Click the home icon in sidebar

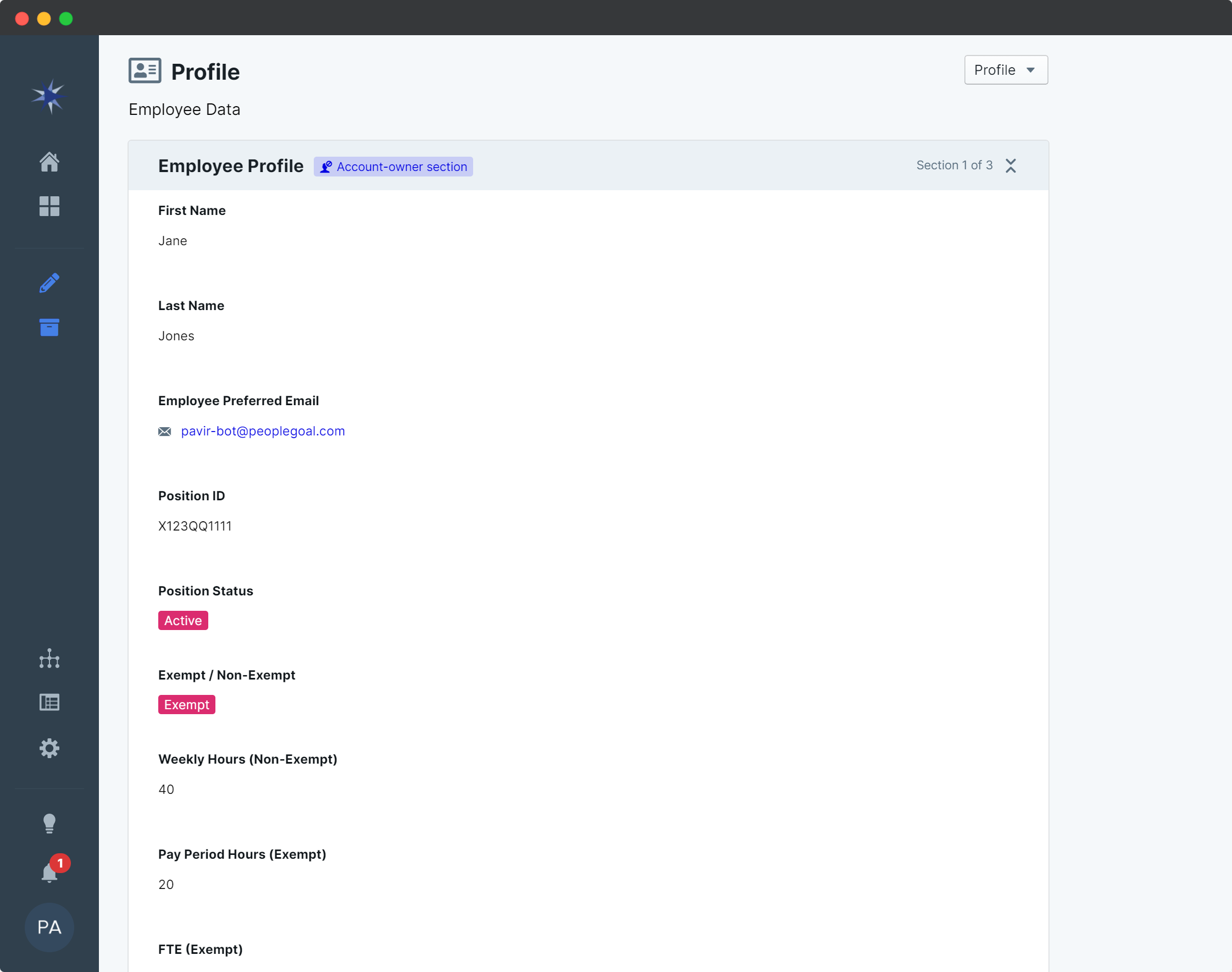(x=49, y=161)
